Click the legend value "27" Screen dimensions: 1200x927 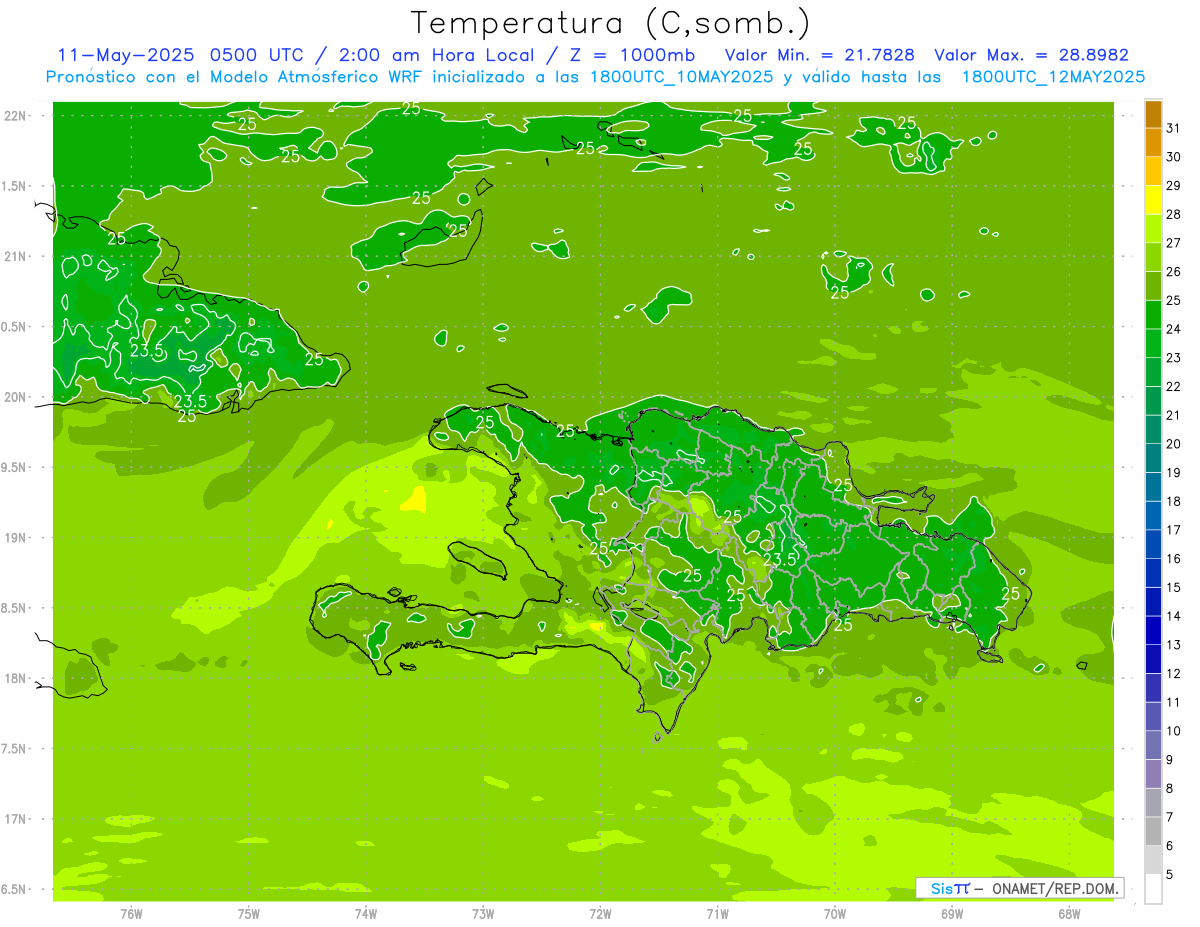(x=1174, y=243)
